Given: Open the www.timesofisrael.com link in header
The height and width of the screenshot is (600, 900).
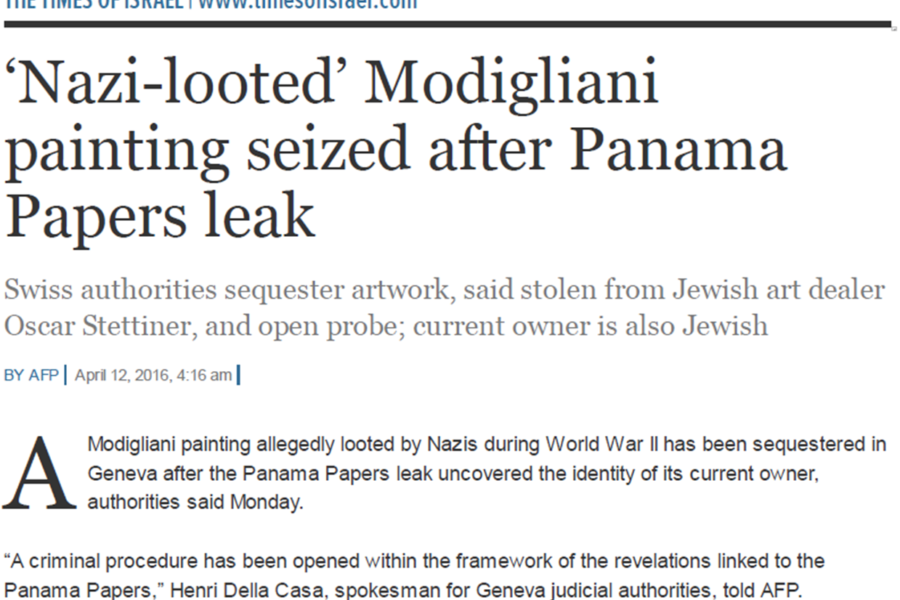Looking at the screenshot, I should click(x=307, y=5).
